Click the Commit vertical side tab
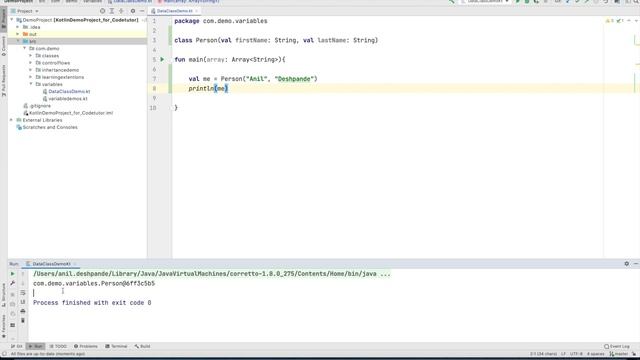The width and height of the screenshot is (640, 360). point(4,46)
